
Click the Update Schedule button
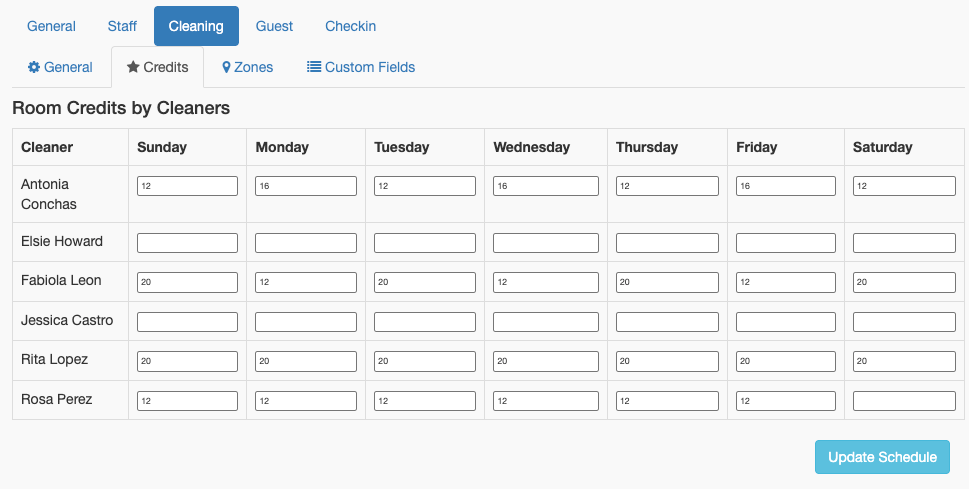point(882,457)
